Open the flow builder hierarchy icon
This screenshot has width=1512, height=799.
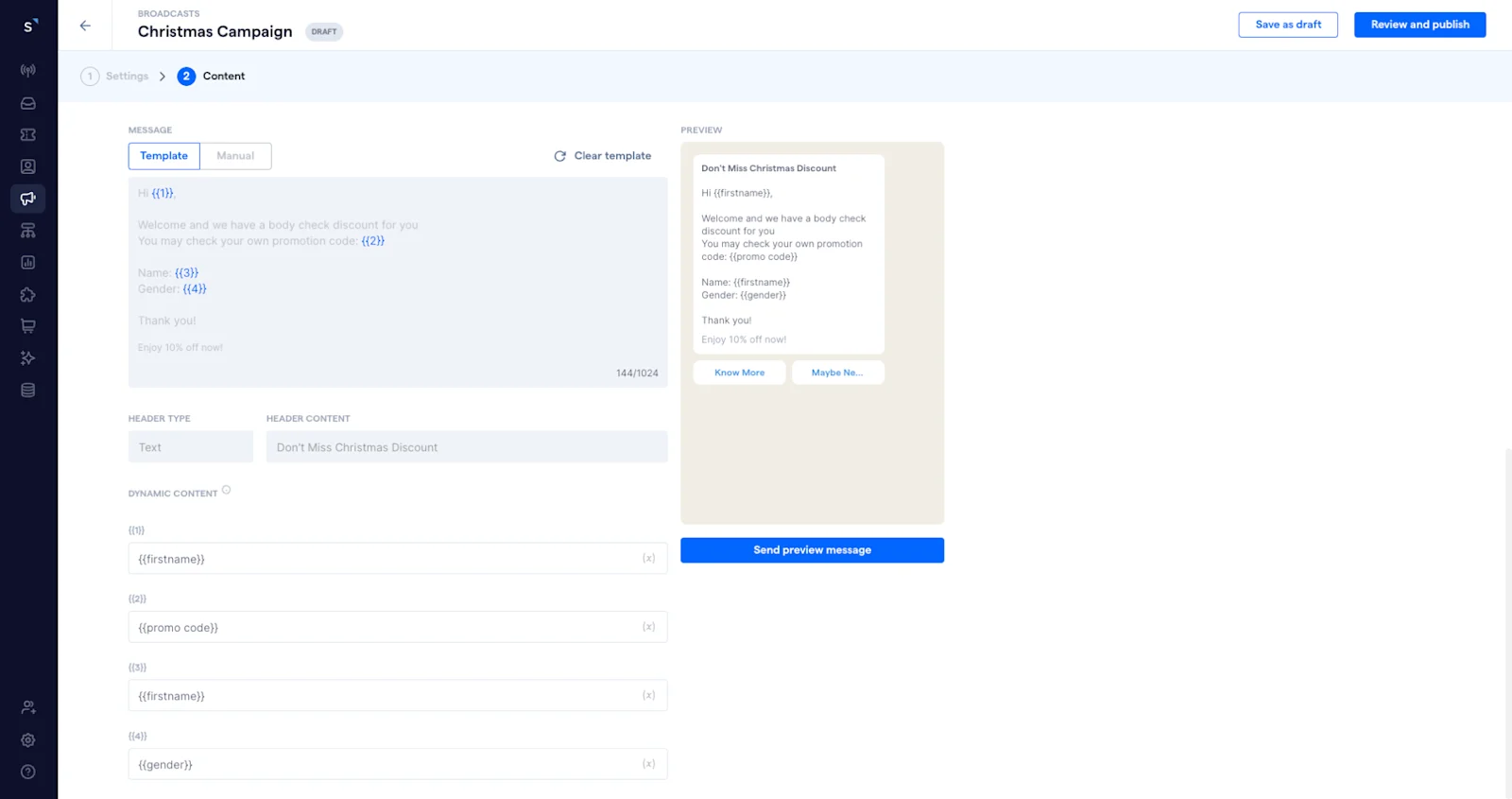pyautogui.click(x=28, y=231)
